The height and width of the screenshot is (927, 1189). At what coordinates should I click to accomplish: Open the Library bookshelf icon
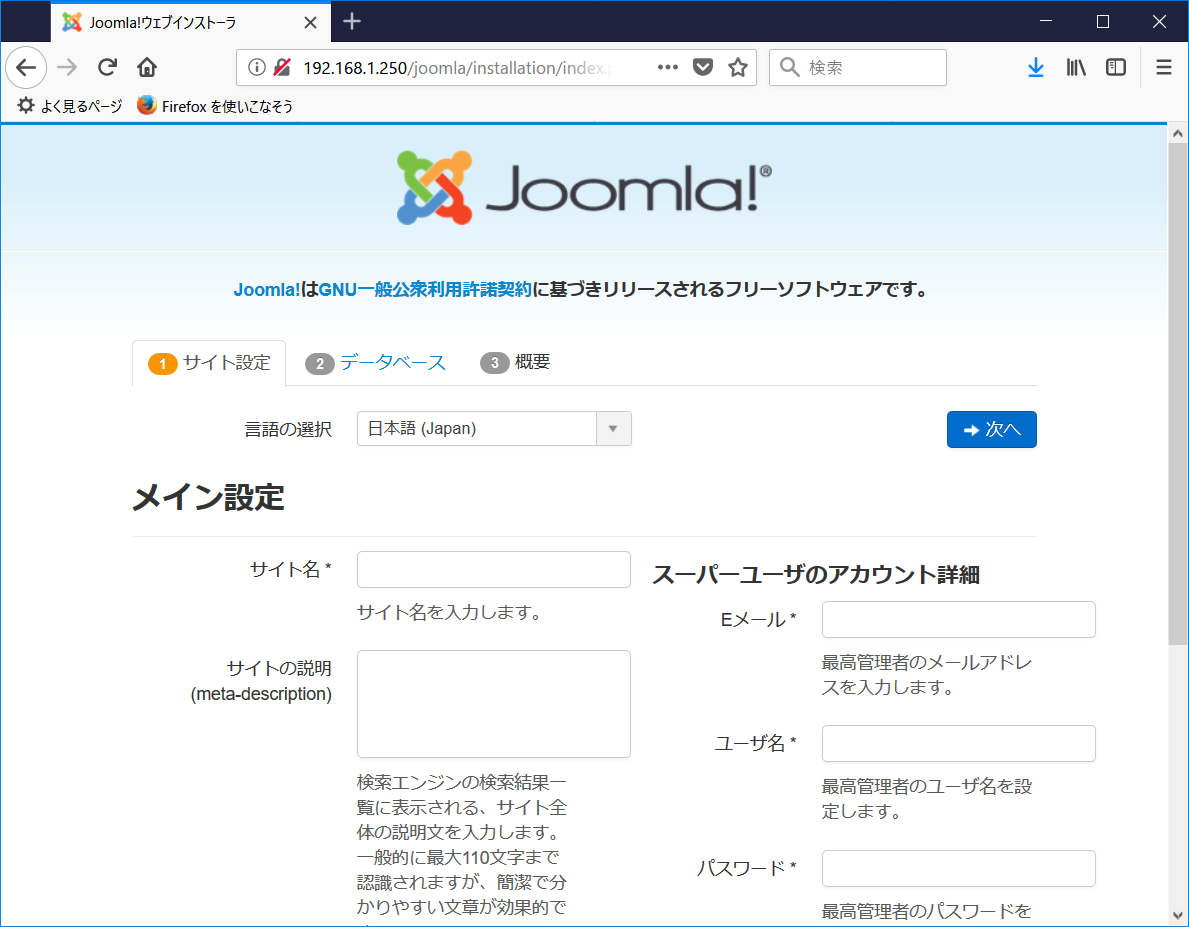click(1075, 68)
